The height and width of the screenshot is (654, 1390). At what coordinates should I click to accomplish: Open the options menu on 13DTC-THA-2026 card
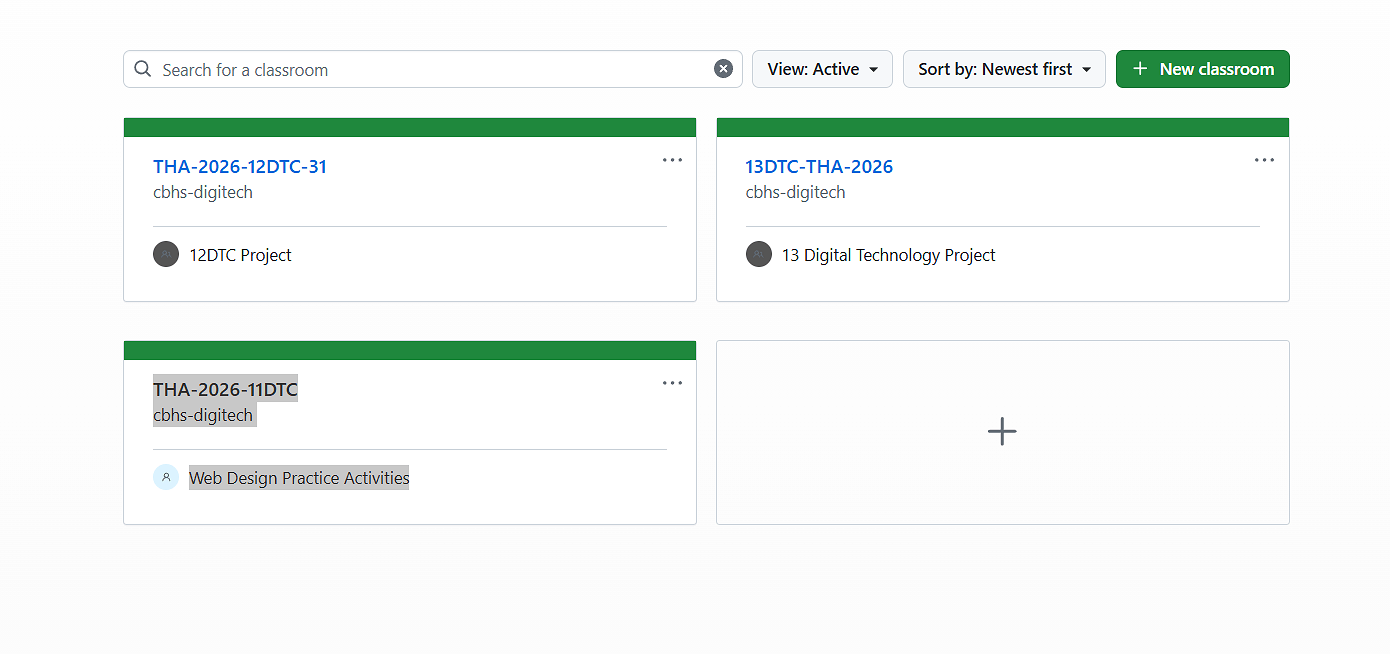pyautogui.click(x=1264, y=160)
